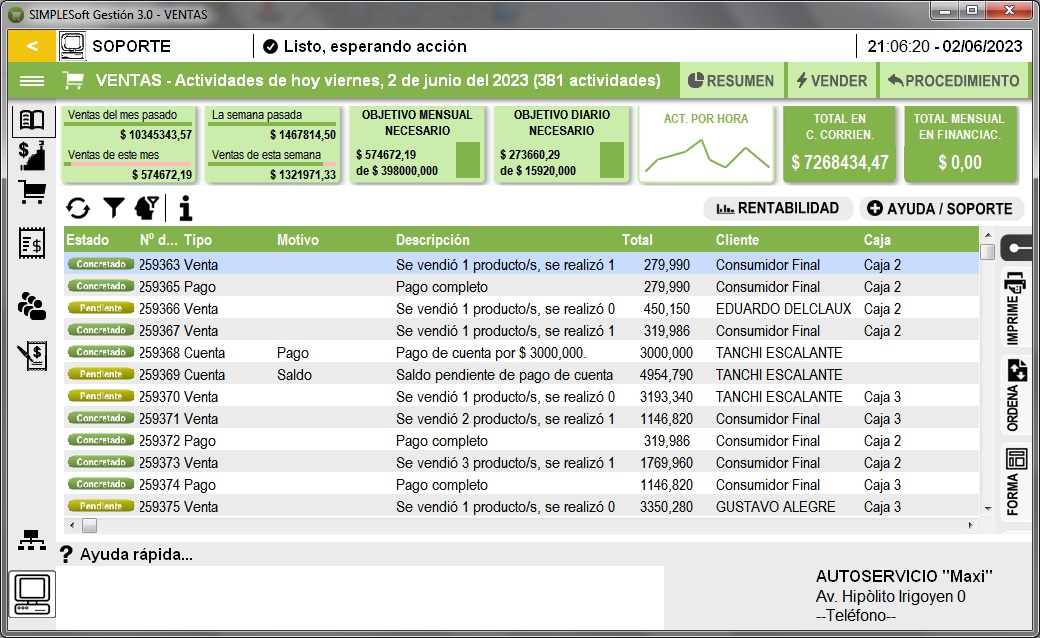Open the hamburger menu in green bar
1040x638 pixels.
pyautogui.click(x=32, y=81)
